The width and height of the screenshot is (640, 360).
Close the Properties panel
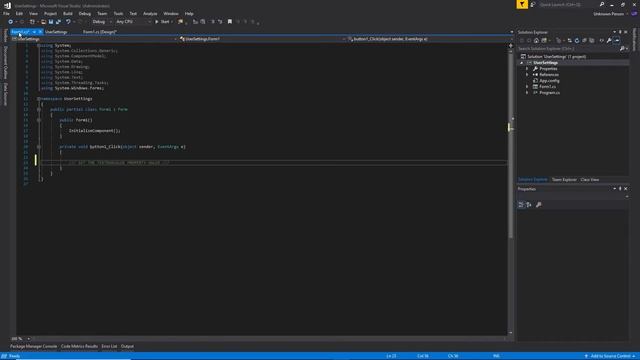626,189
